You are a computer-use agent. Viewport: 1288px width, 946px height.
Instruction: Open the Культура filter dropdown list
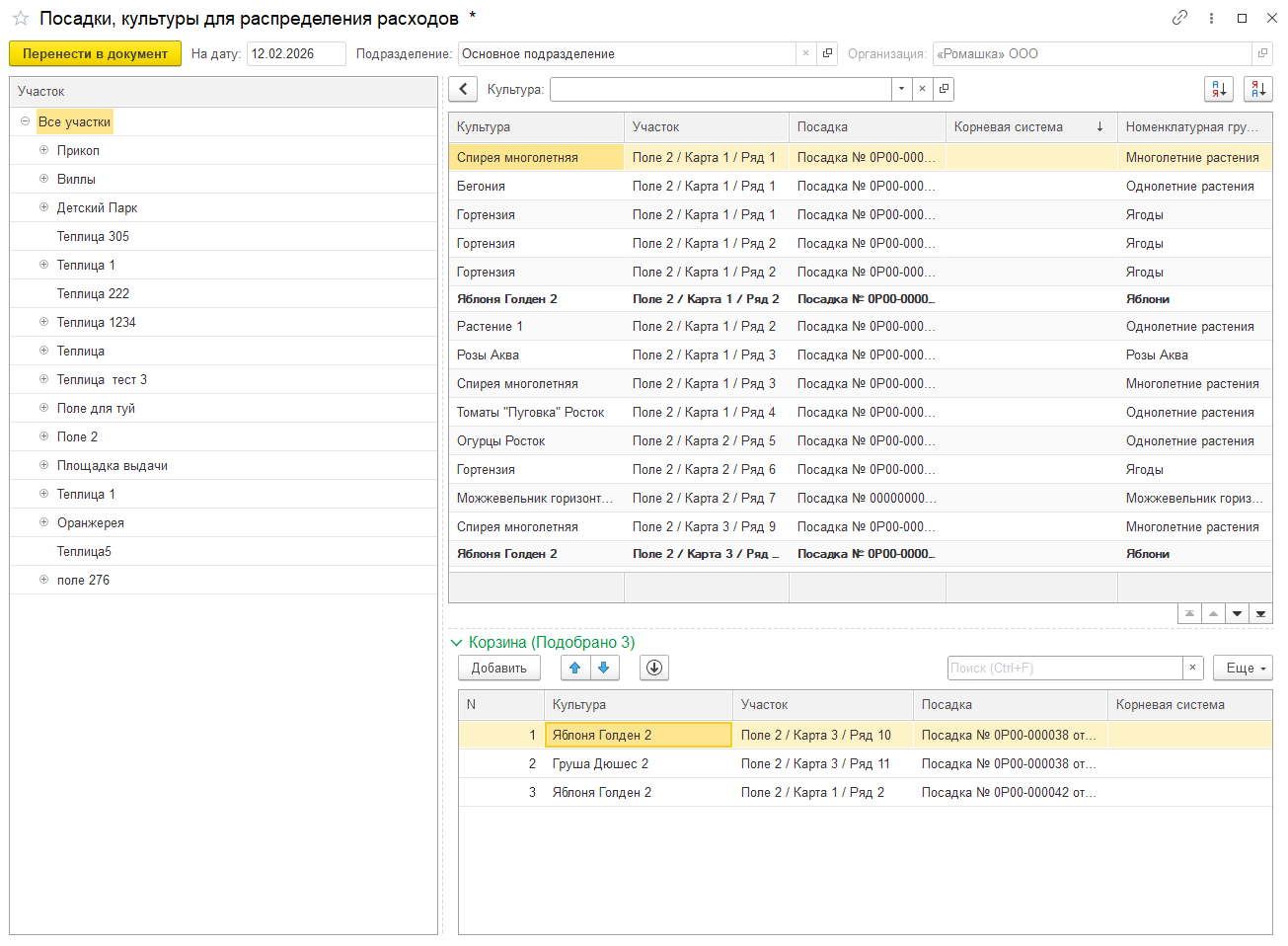pos(901,89)
